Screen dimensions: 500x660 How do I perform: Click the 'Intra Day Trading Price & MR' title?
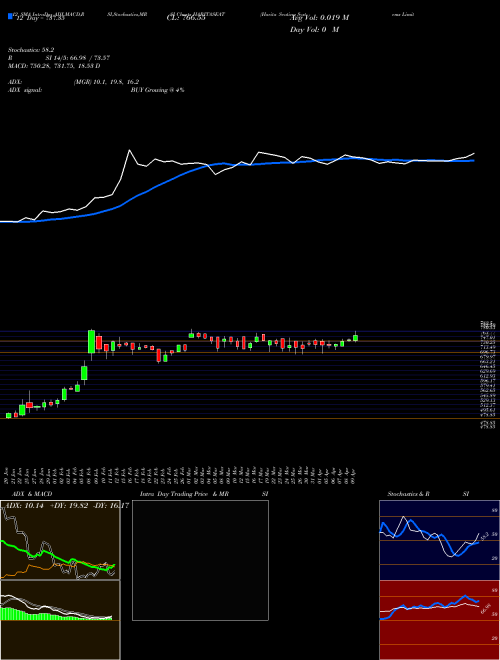pos(184,494)
